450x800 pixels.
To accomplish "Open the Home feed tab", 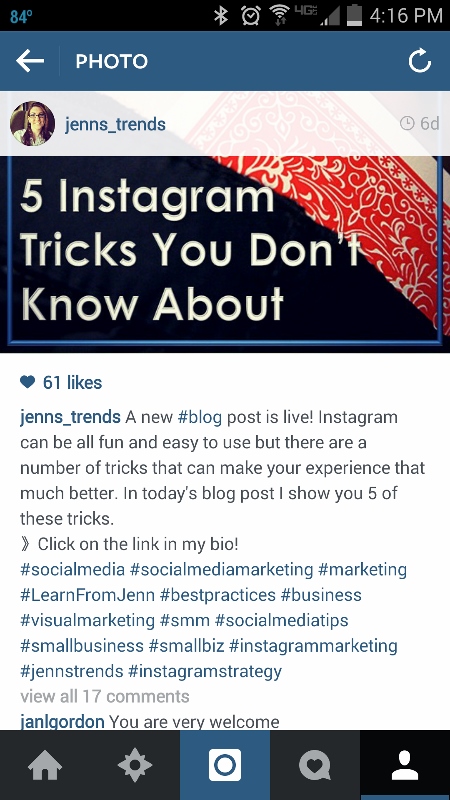I will [45, 765].
